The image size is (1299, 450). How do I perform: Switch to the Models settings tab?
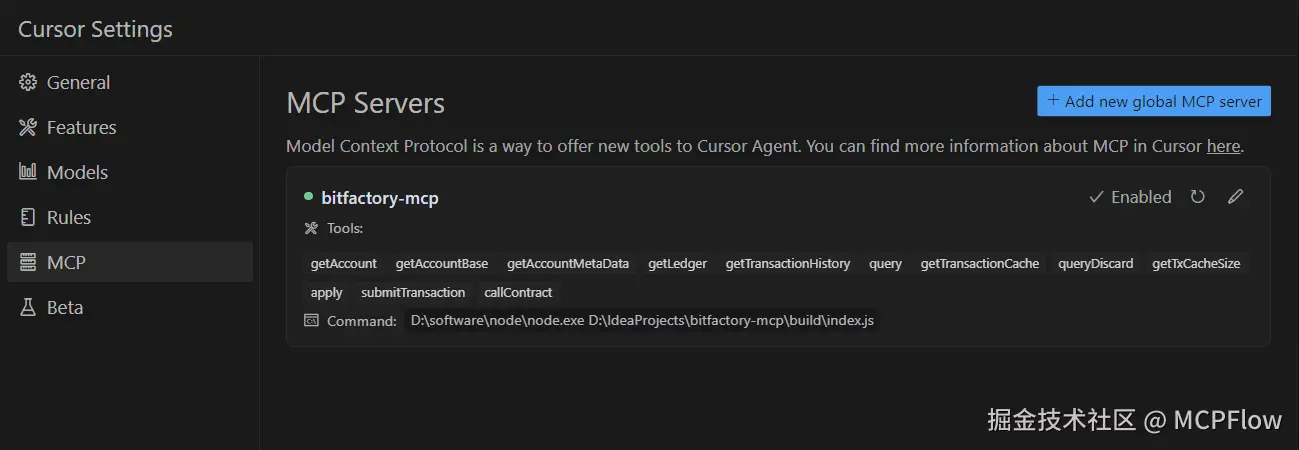tap(77, 173)
